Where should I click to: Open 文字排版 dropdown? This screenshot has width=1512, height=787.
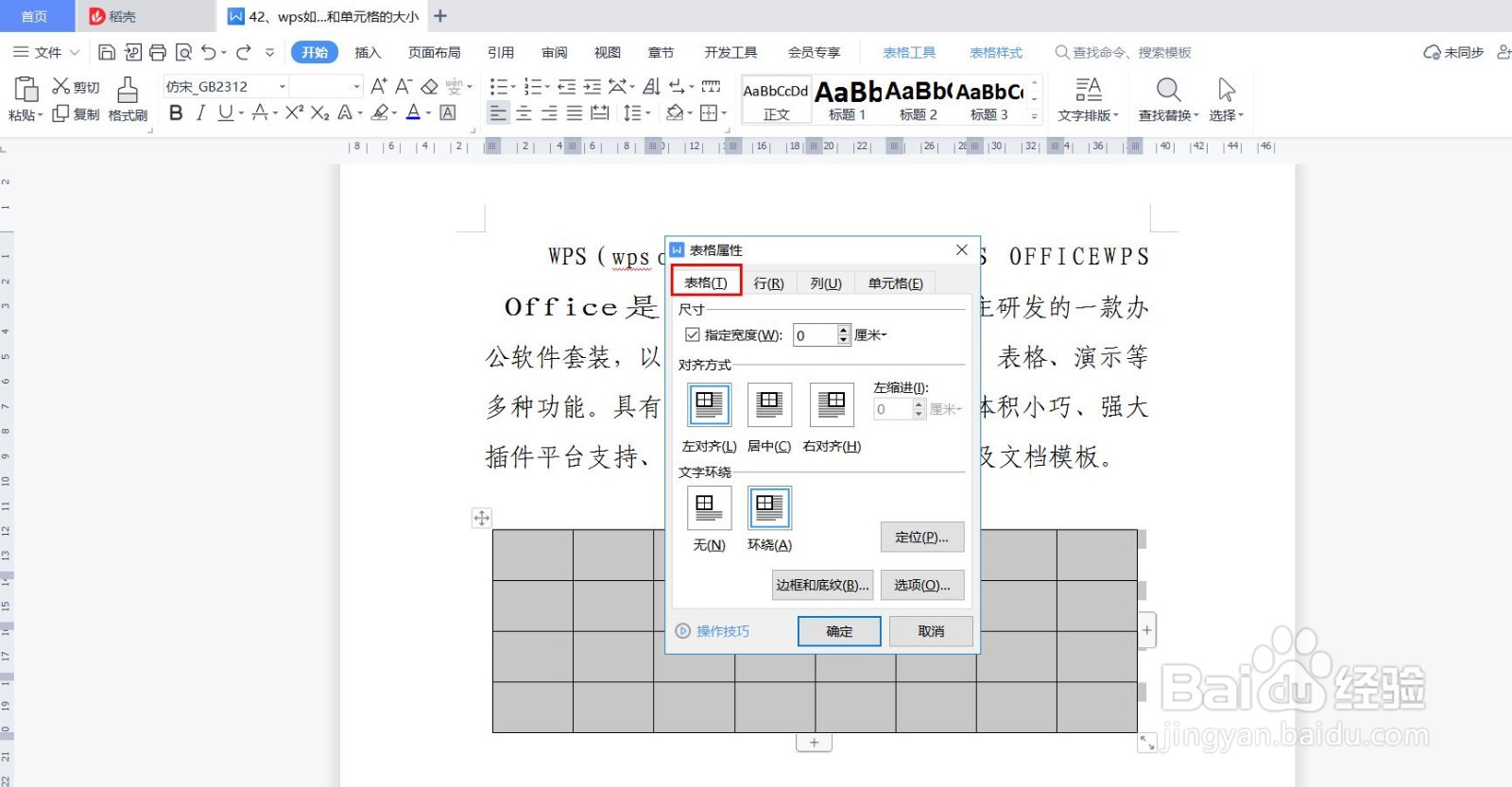[1088, 115]
